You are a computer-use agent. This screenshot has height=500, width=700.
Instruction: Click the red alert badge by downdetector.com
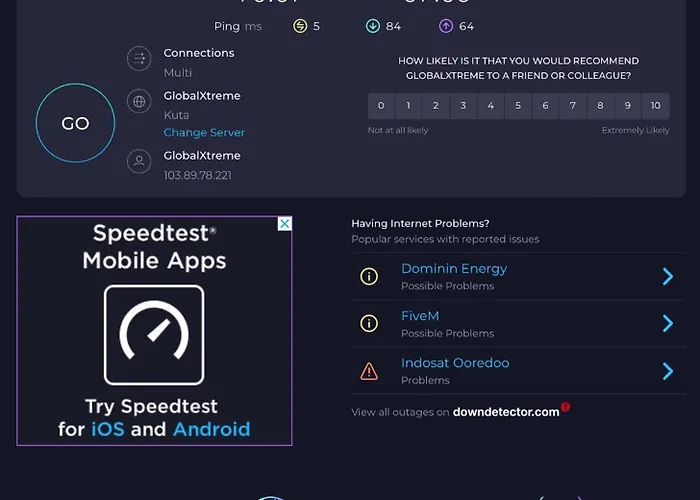[566, 406]
